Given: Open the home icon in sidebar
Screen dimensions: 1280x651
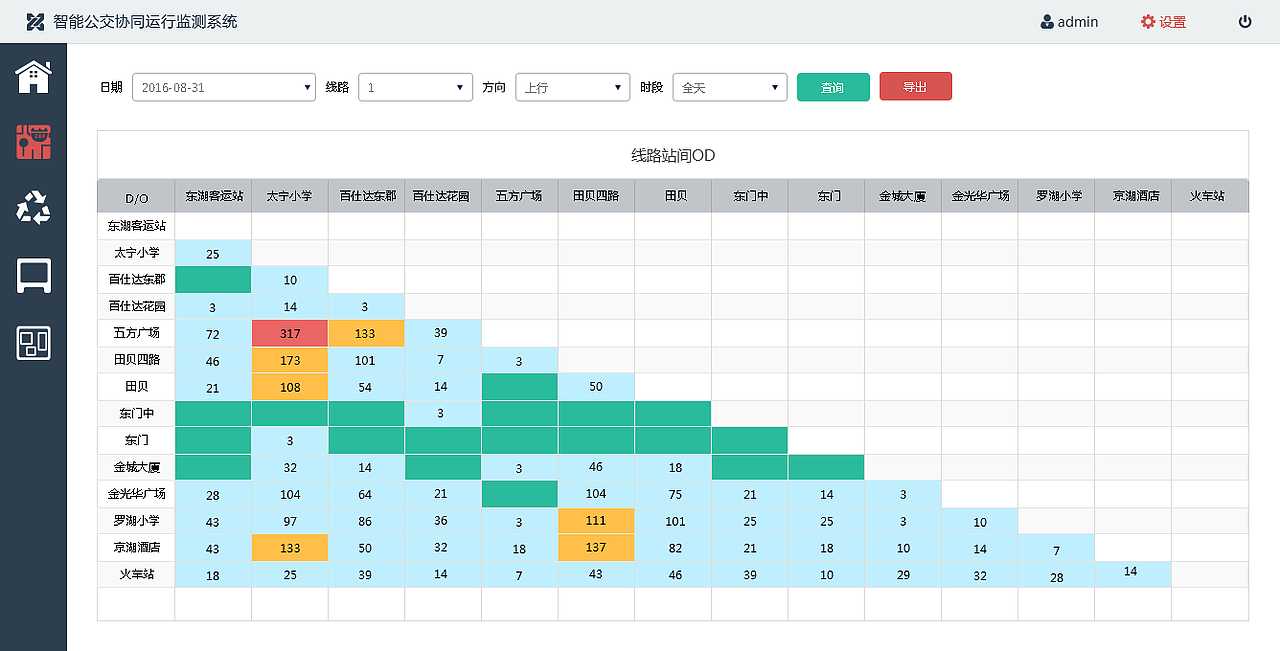Looking at the screenshot, I should click(x=33, y=77).
